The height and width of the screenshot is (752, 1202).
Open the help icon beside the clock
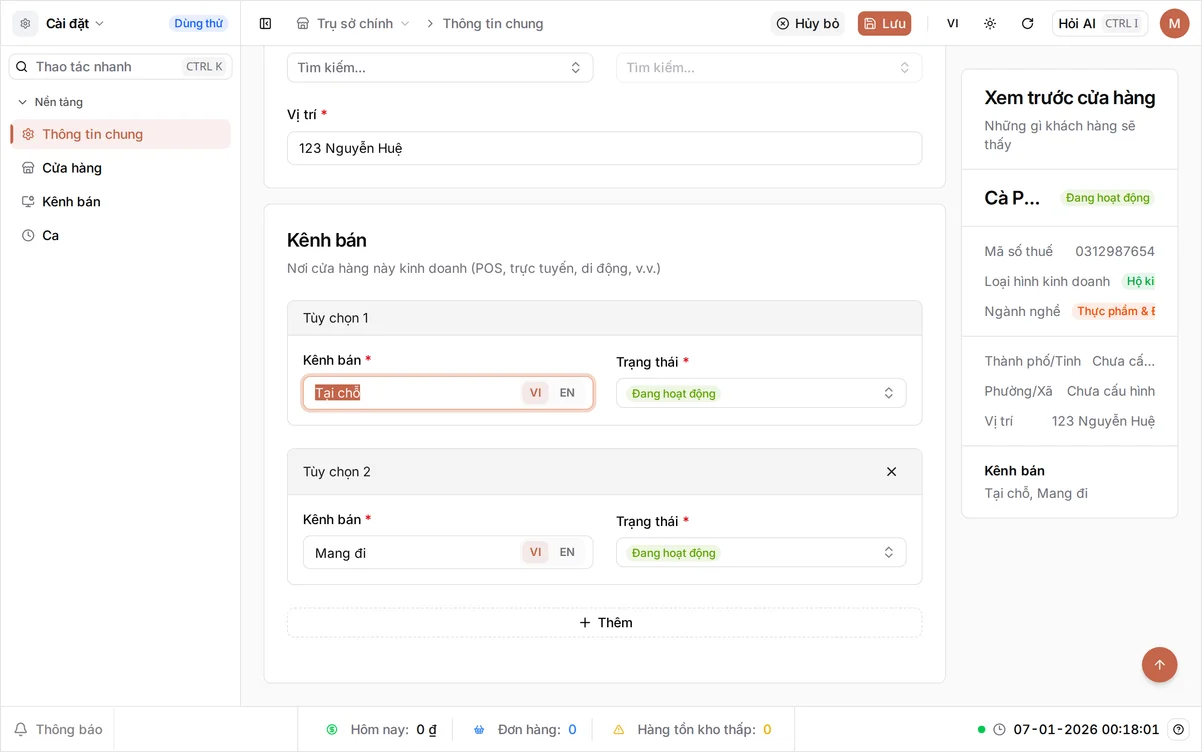(1179, 729)
